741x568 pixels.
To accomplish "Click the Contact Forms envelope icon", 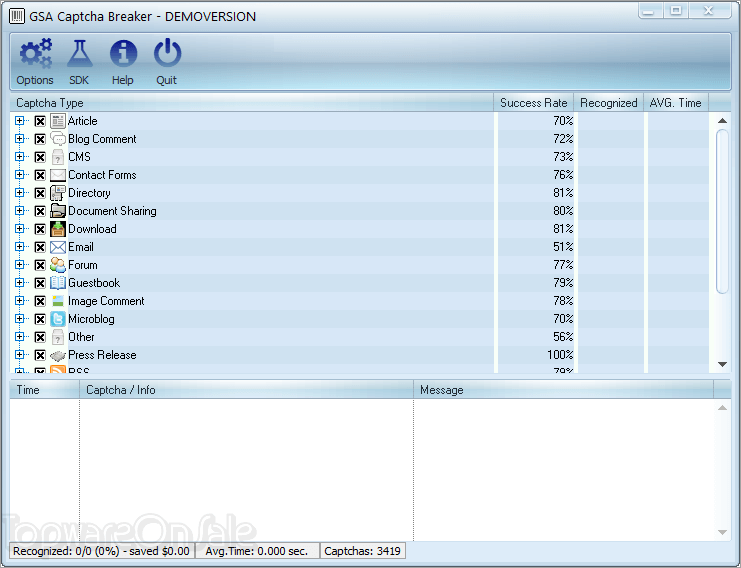I will tap(58, 175).
